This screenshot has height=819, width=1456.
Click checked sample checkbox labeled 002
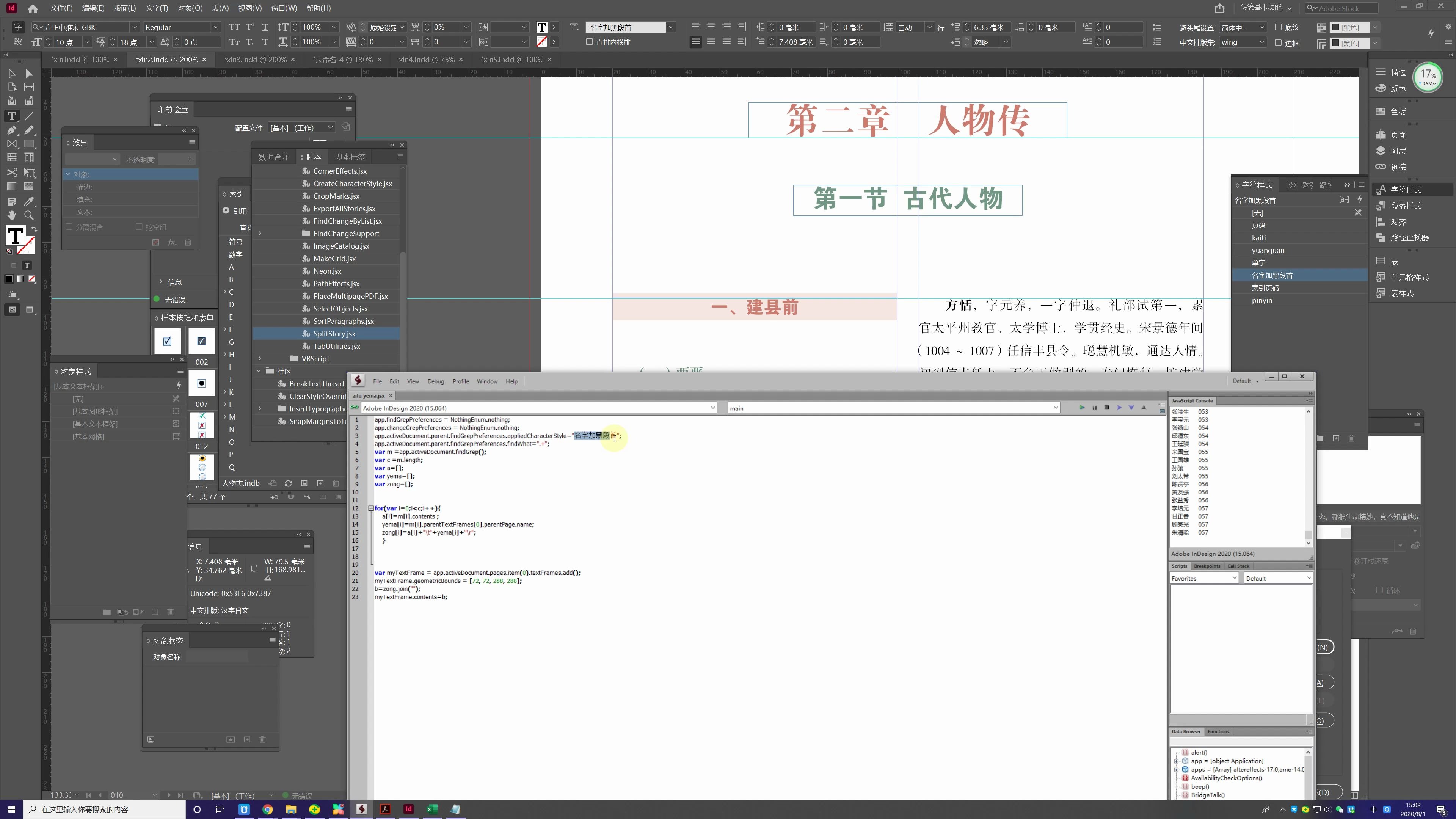tap(202, 341)
